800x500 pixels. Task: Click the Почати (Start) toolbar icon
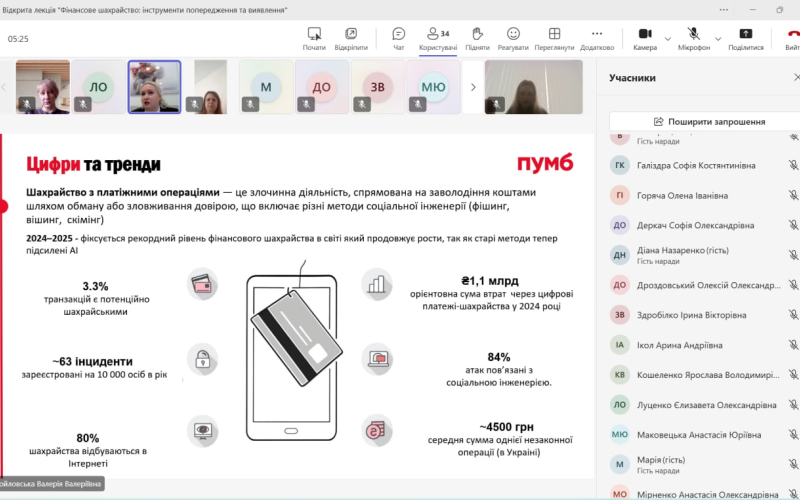[x=314, y=38]
